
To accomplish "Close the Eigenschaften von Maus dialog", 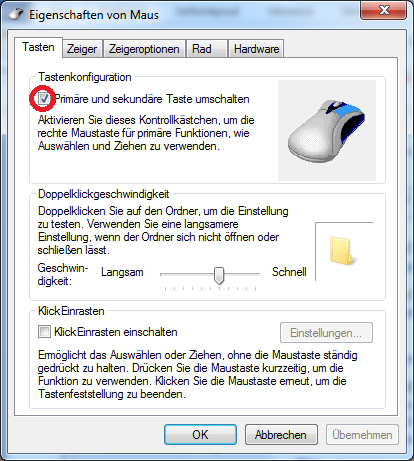I will (x=384, y=10).
